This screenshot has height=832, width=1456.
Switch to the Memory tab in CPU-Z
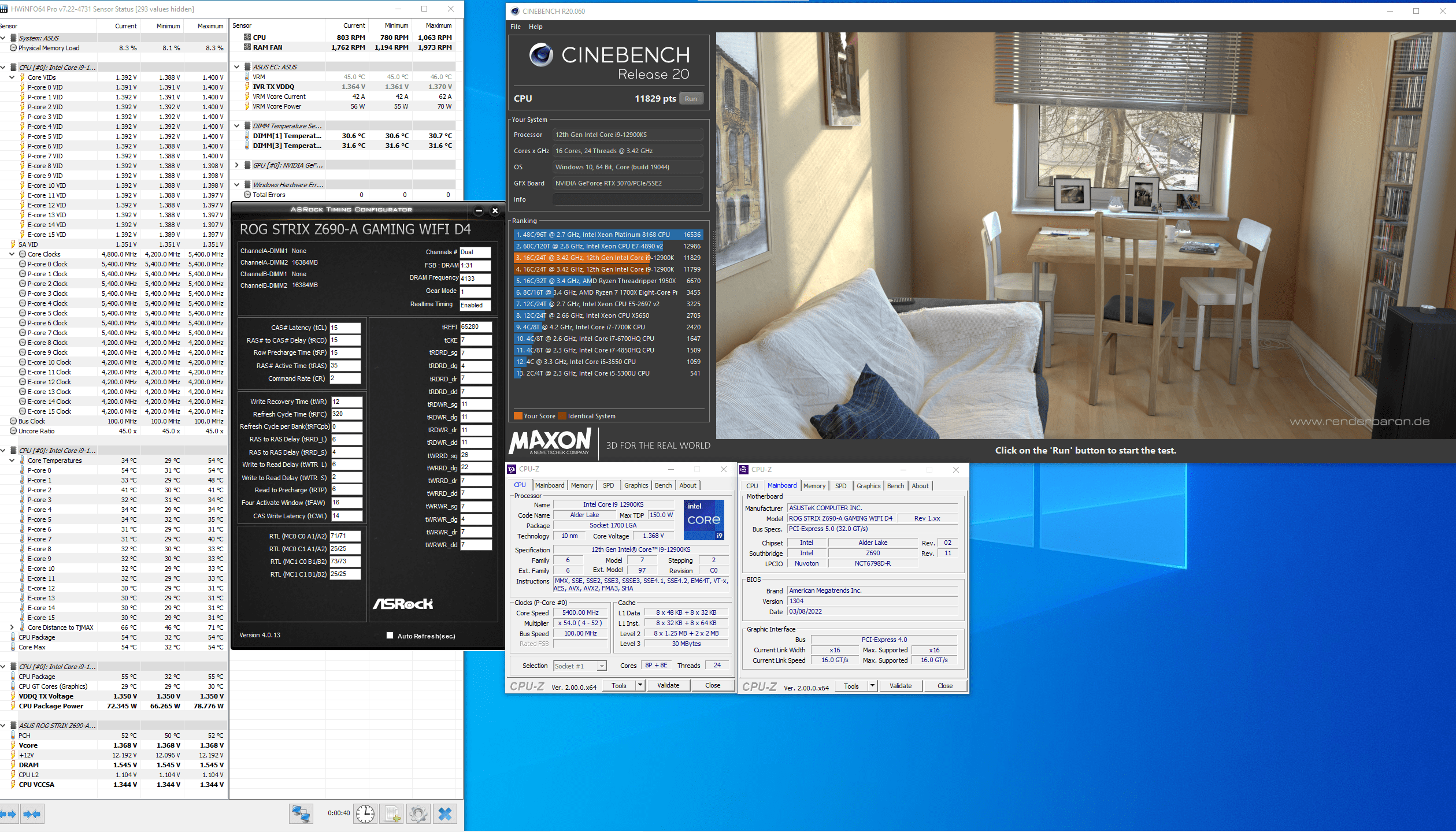[582, 485]
